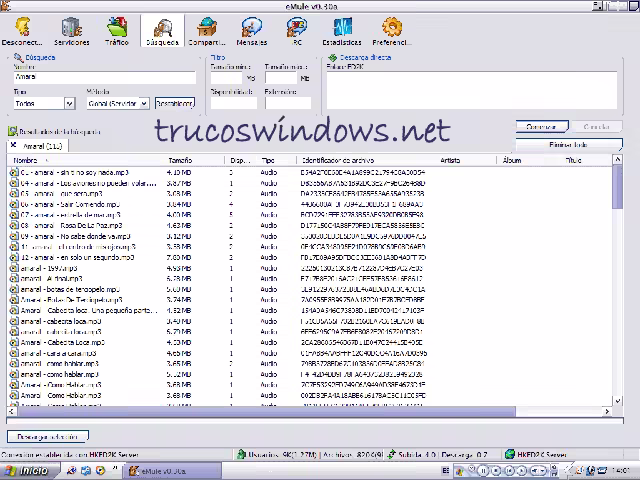The width and height of the screenshot is (640, 480).
Task: Select row '09 - amaral - No sabe donde va.mp3'
Action: (310, 236)
